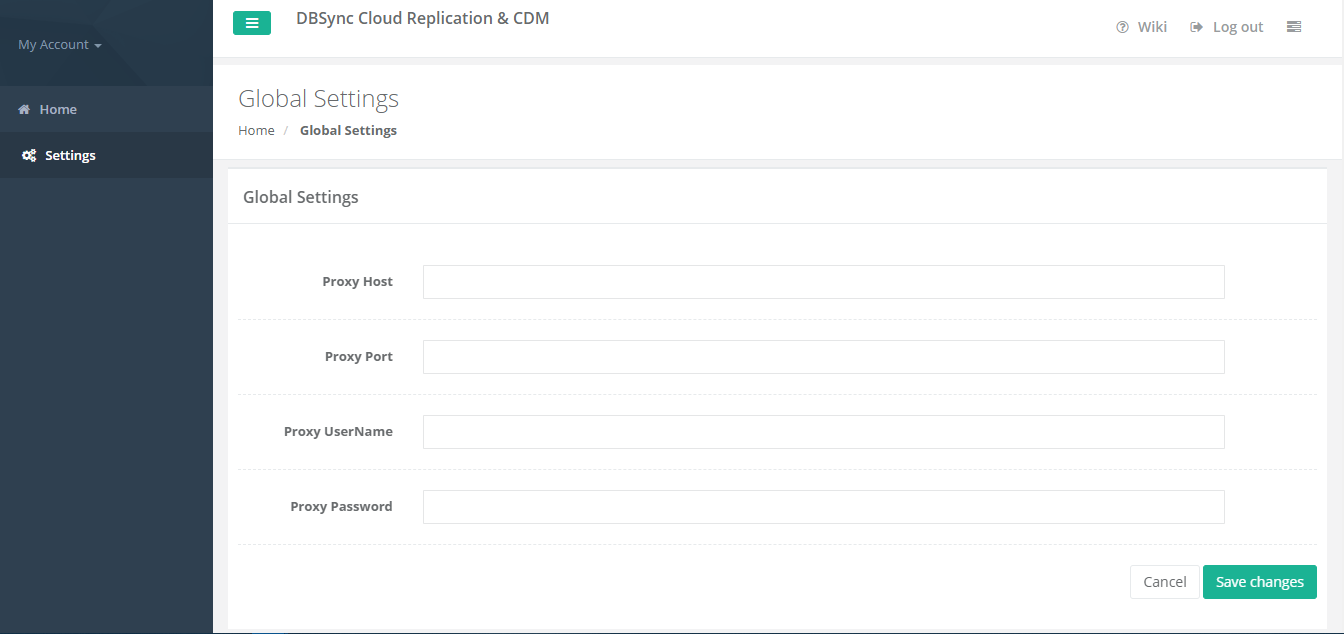
Task: Click the Global Settings breadcrumb text
Action: [x=348, y=131]
